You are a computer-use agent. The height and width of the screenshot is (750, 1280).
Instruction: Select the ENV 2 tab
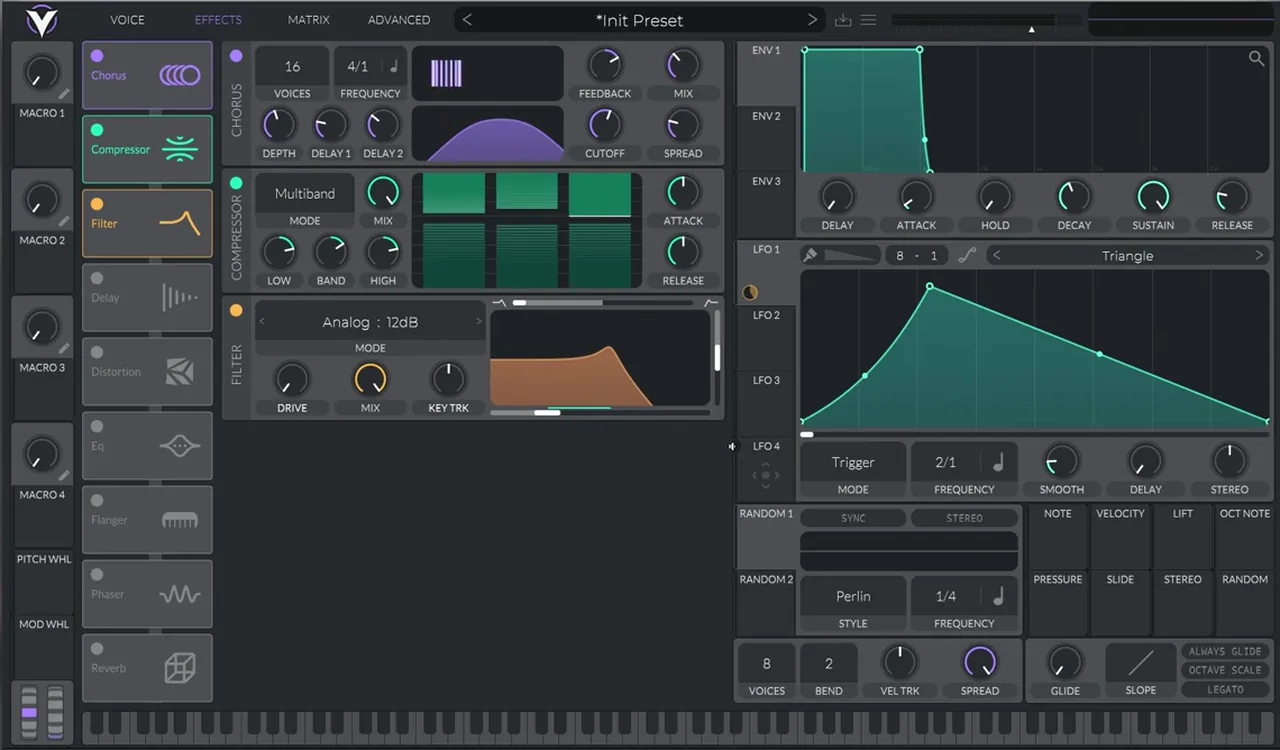click(x=766, y=116)
